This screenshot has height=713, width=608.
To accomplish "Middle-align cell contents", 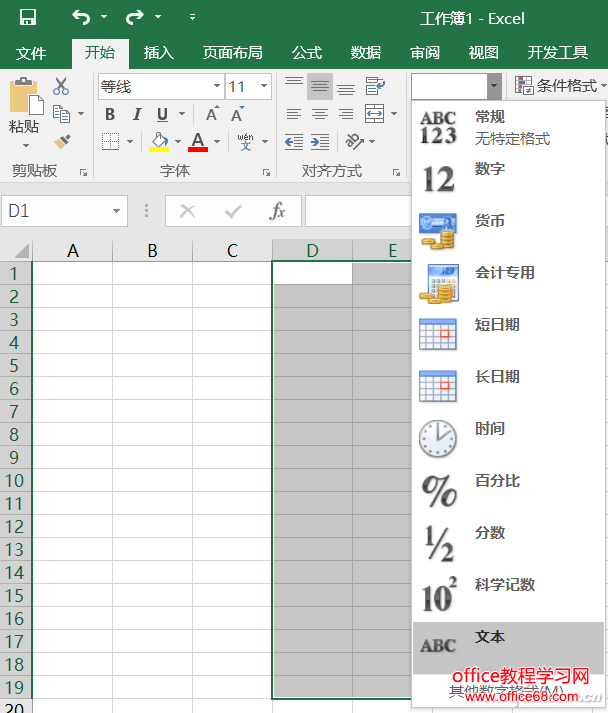I will click(x=320, y=86).
